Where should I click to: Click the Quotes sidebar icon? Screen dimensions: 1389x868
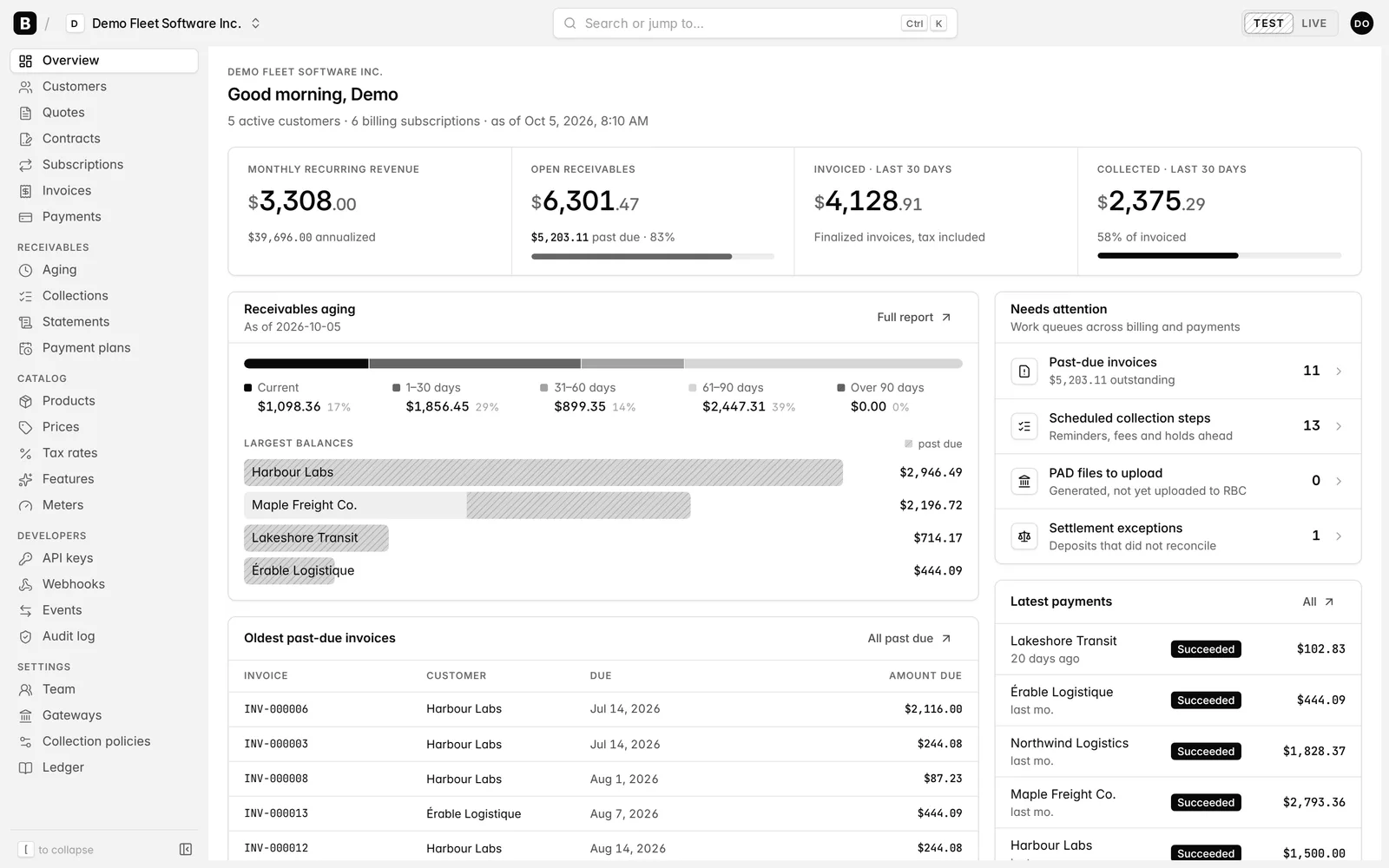(x=26, y=113)
